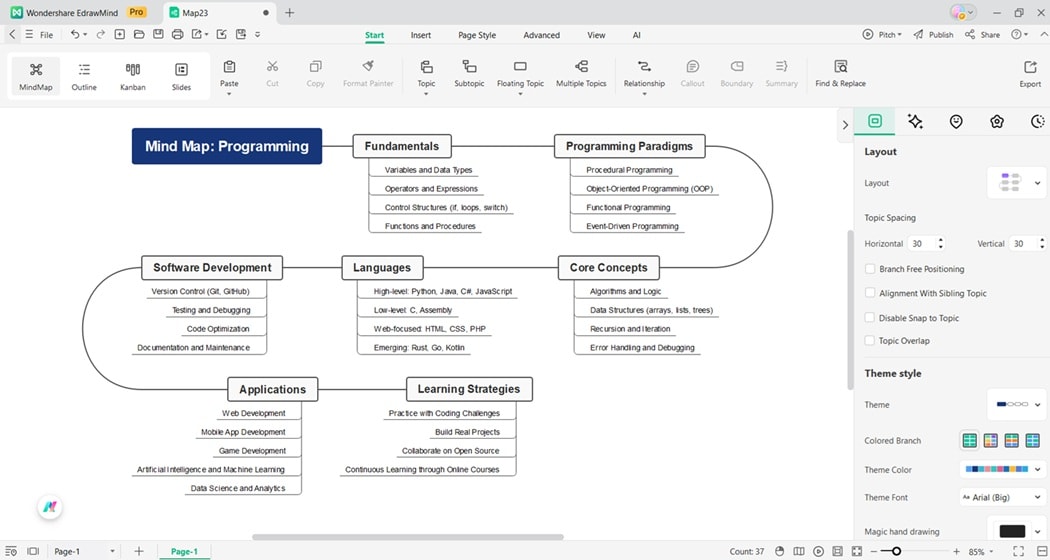
Task: Open the Advanced tab
Action: point(541,35)
